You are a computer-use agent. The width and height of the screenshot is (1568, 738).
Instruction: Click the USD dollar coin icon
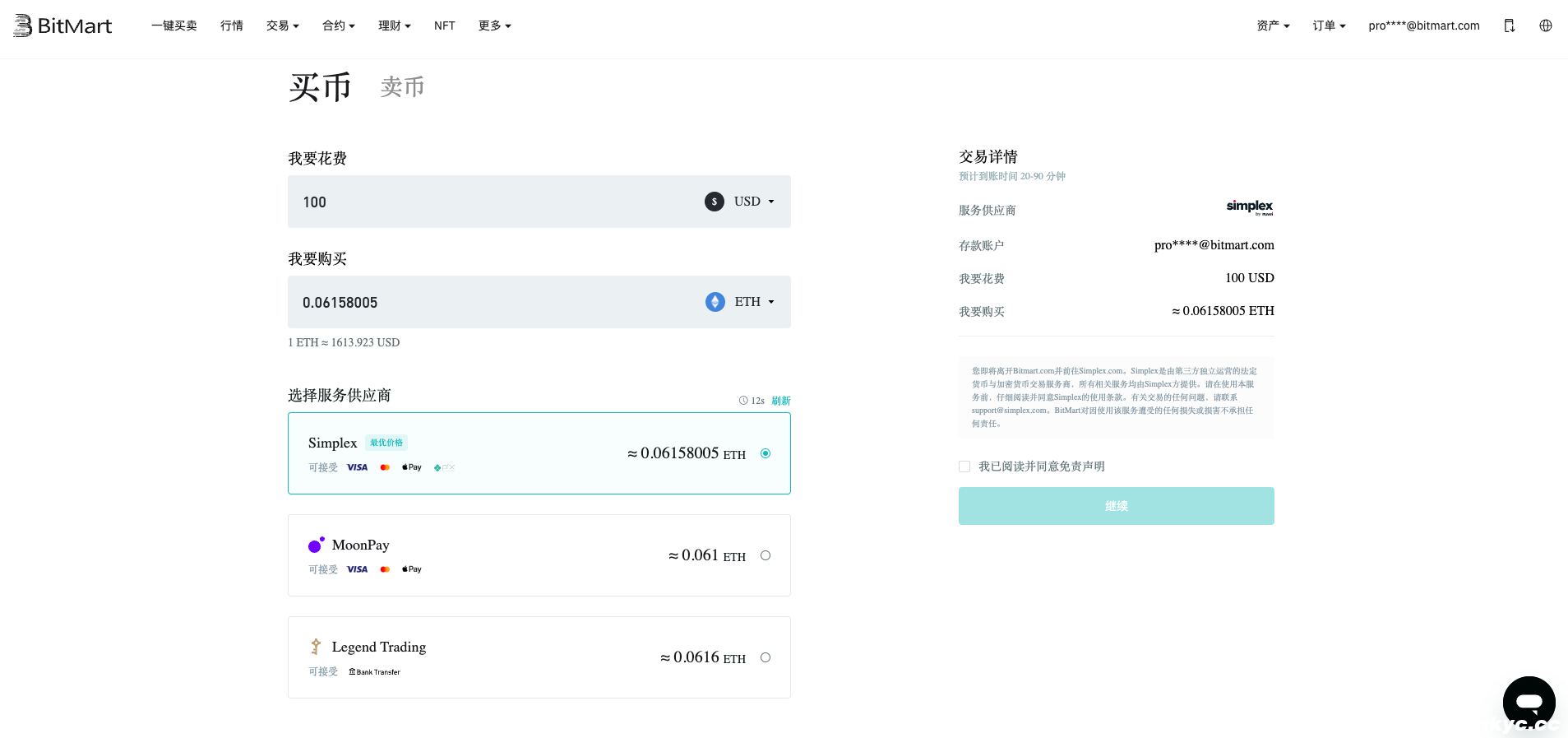714,202
